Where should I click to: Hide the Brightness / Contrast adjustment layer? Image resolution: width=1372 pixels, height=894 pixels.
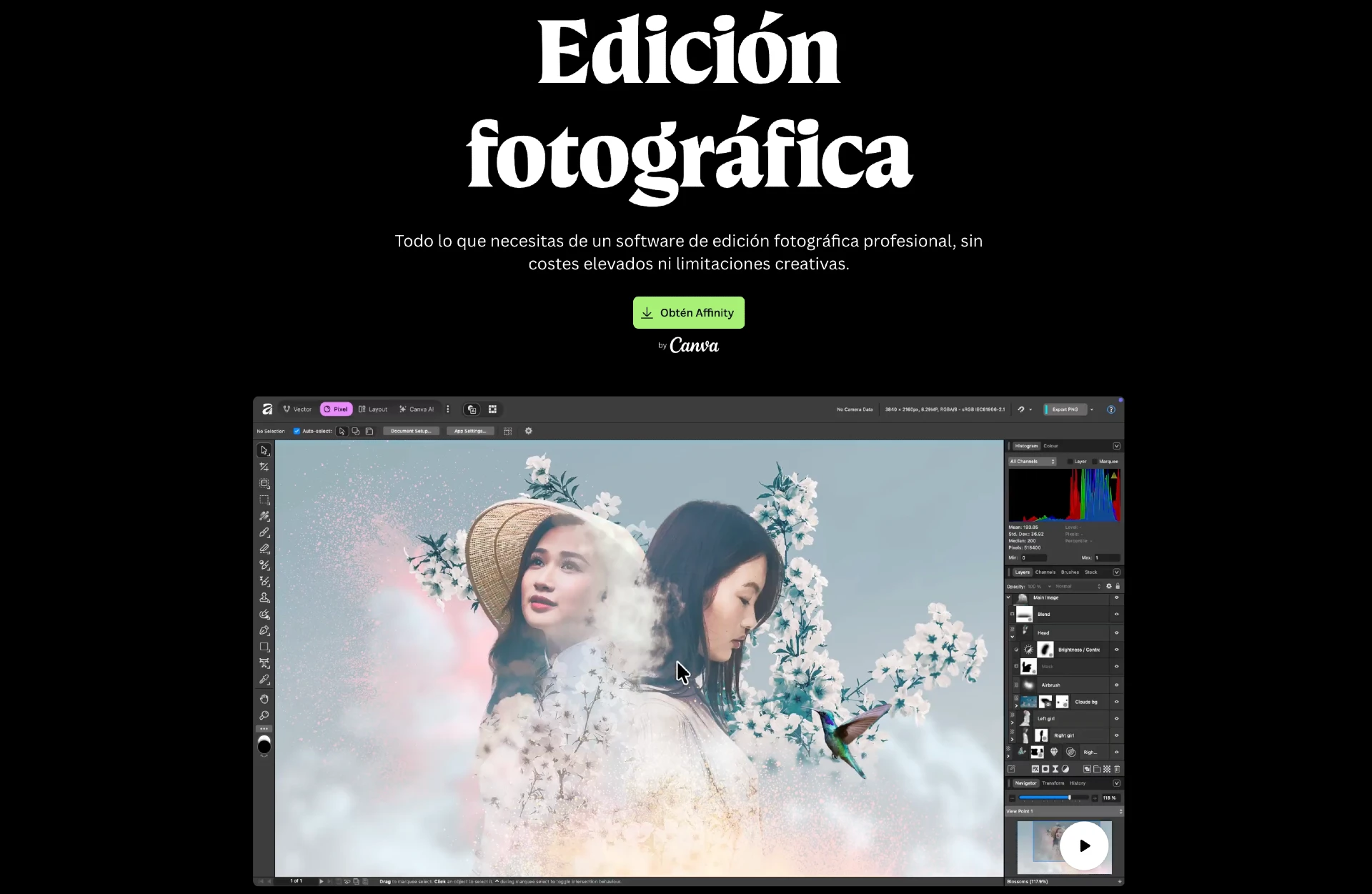pyautogui.click(x=1116, y=650)
